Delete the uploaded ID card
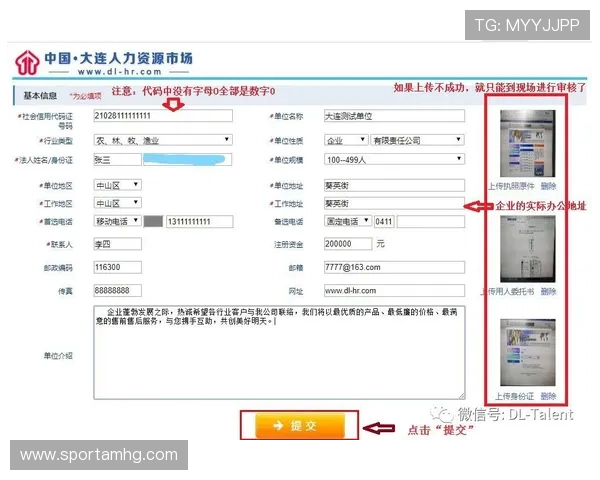The height and width of the screenshot is (480, 600). pyautogui.click(x=548, y=396)
